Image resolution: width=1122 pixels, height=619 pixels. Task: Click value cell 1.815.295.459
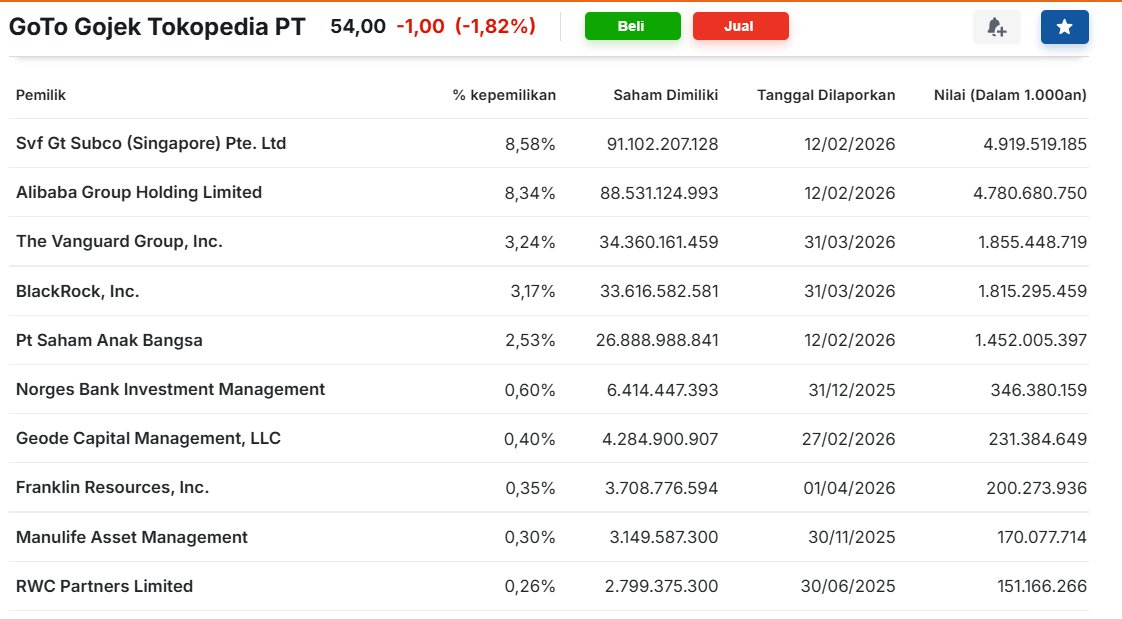(x=1033, y=291)
